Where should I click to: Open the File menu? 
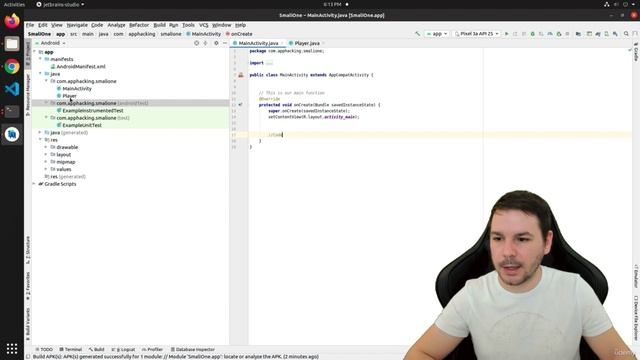tap(30, 25)
